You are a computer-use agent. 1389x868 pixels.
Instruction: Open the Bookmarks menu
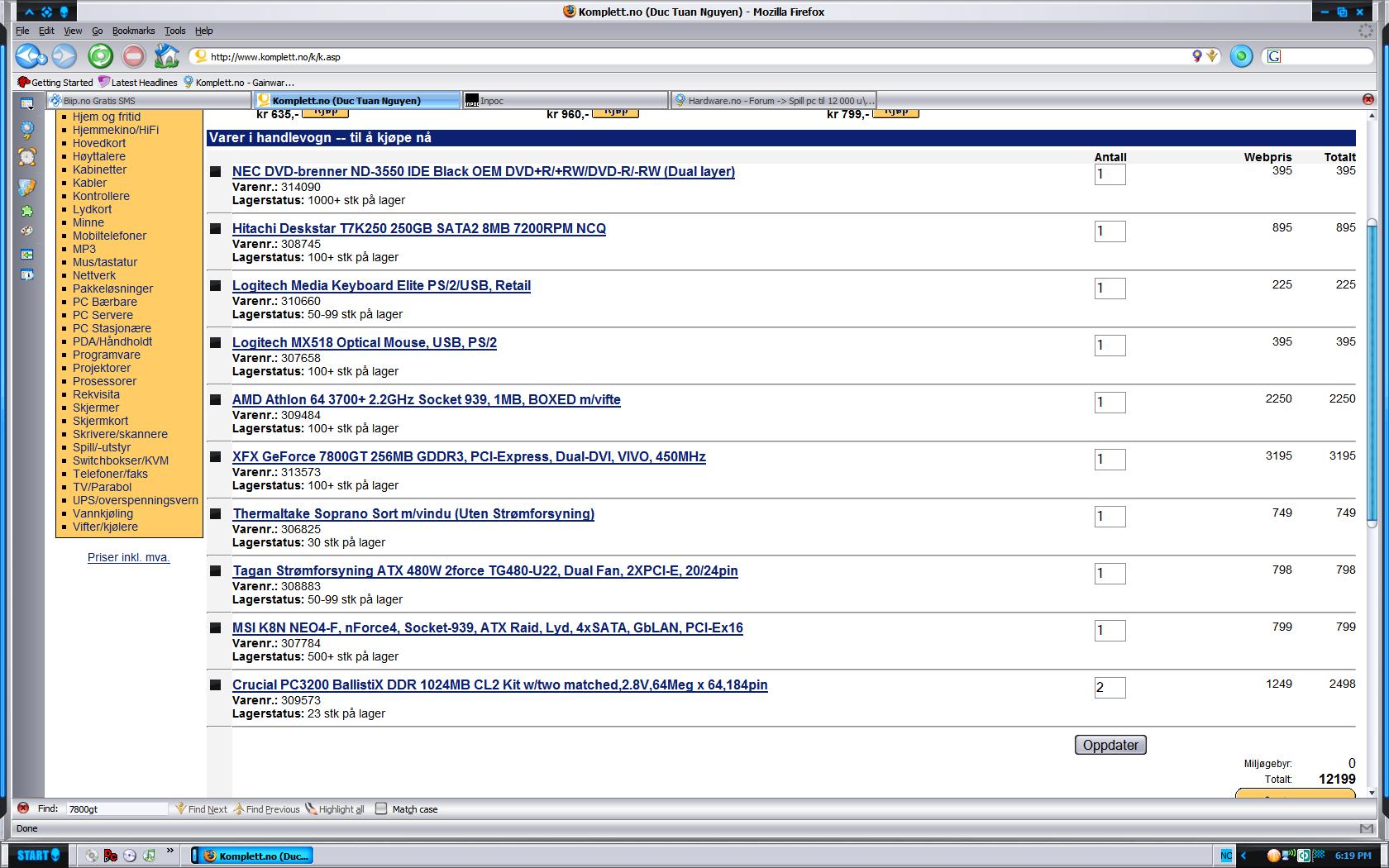tap(133, 31)
